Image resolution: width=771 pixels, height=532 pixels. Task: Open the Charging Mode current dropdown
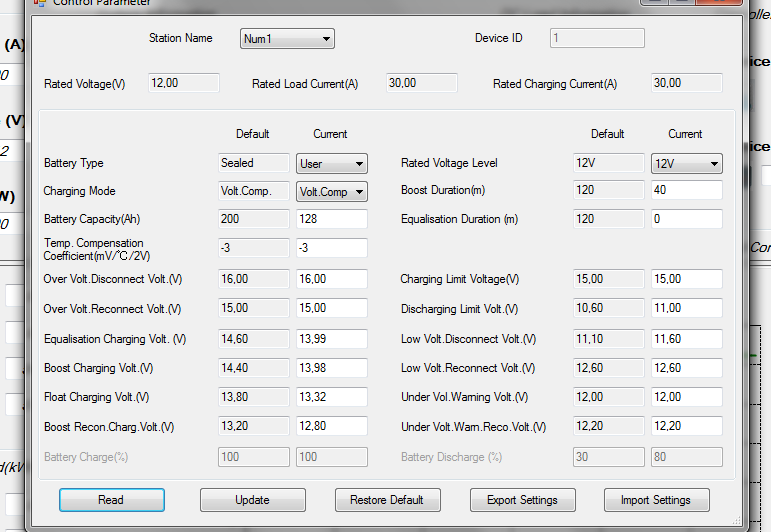pos(332,191)
